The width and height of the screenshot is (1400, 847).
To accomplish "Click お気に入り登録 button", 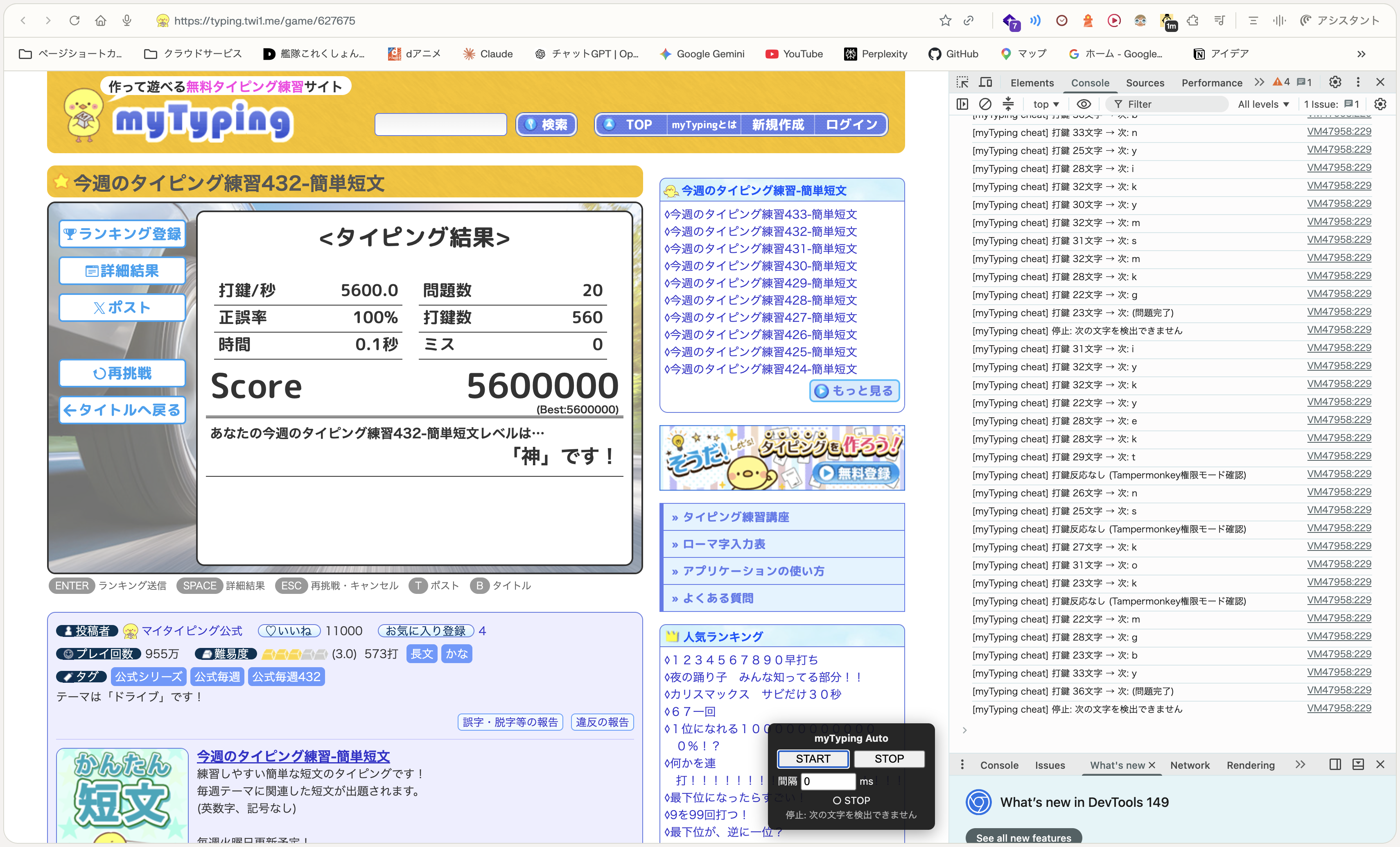I will click(x=426, y=631).
